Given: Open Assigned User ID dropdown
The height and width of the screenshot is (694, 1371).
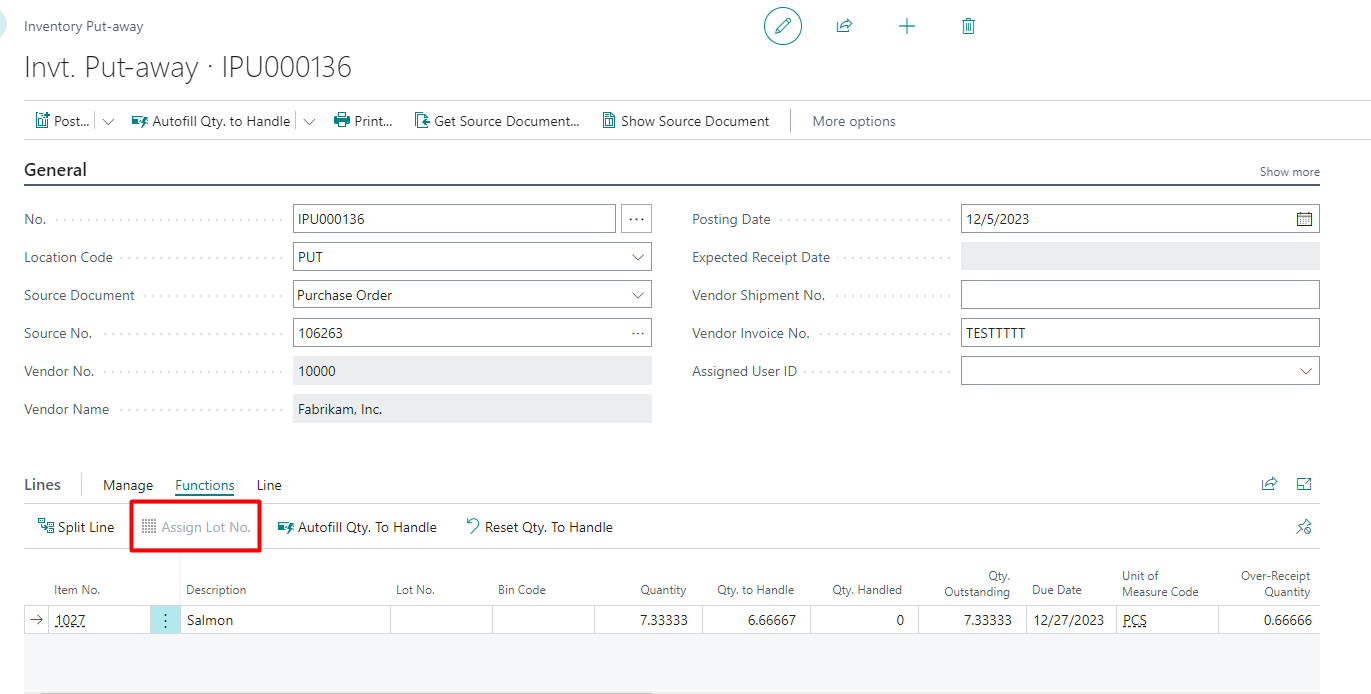Looking at the screenshot, I should (1305, 371).
